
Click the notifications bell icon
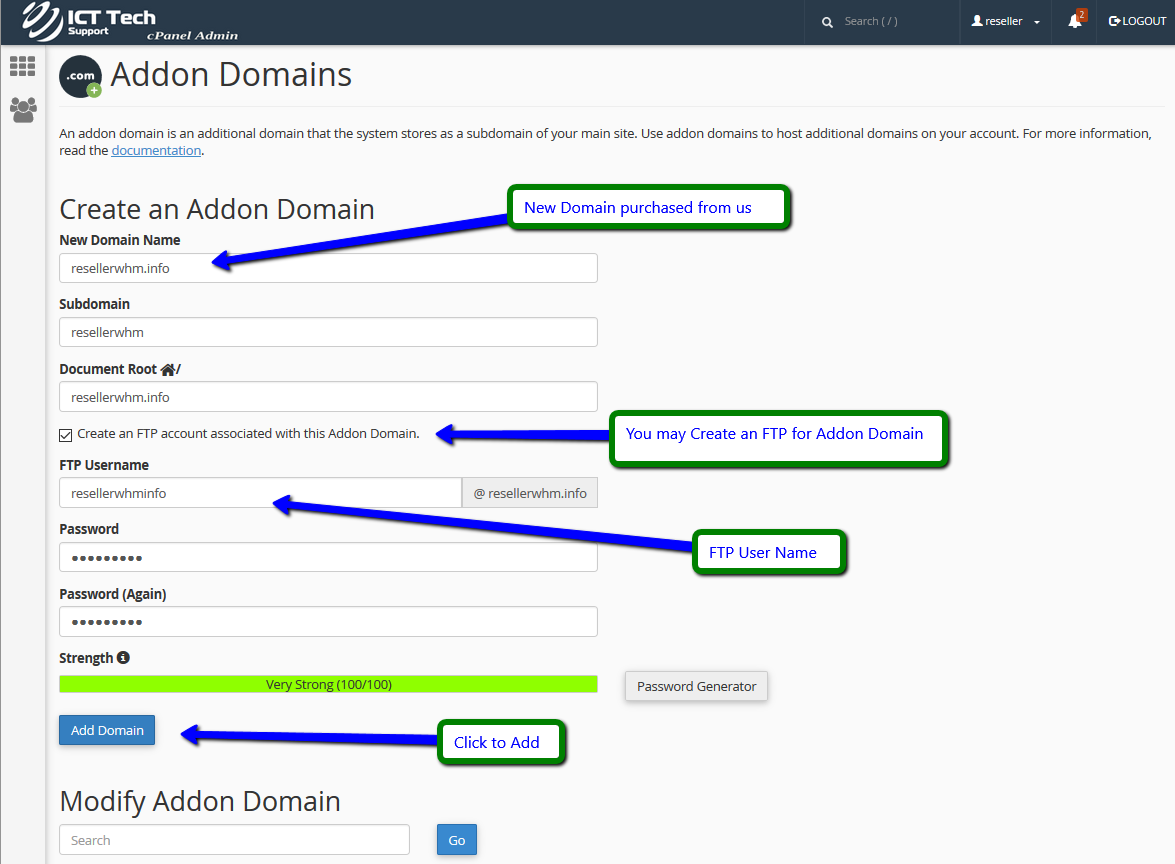tap(1074, 21)
